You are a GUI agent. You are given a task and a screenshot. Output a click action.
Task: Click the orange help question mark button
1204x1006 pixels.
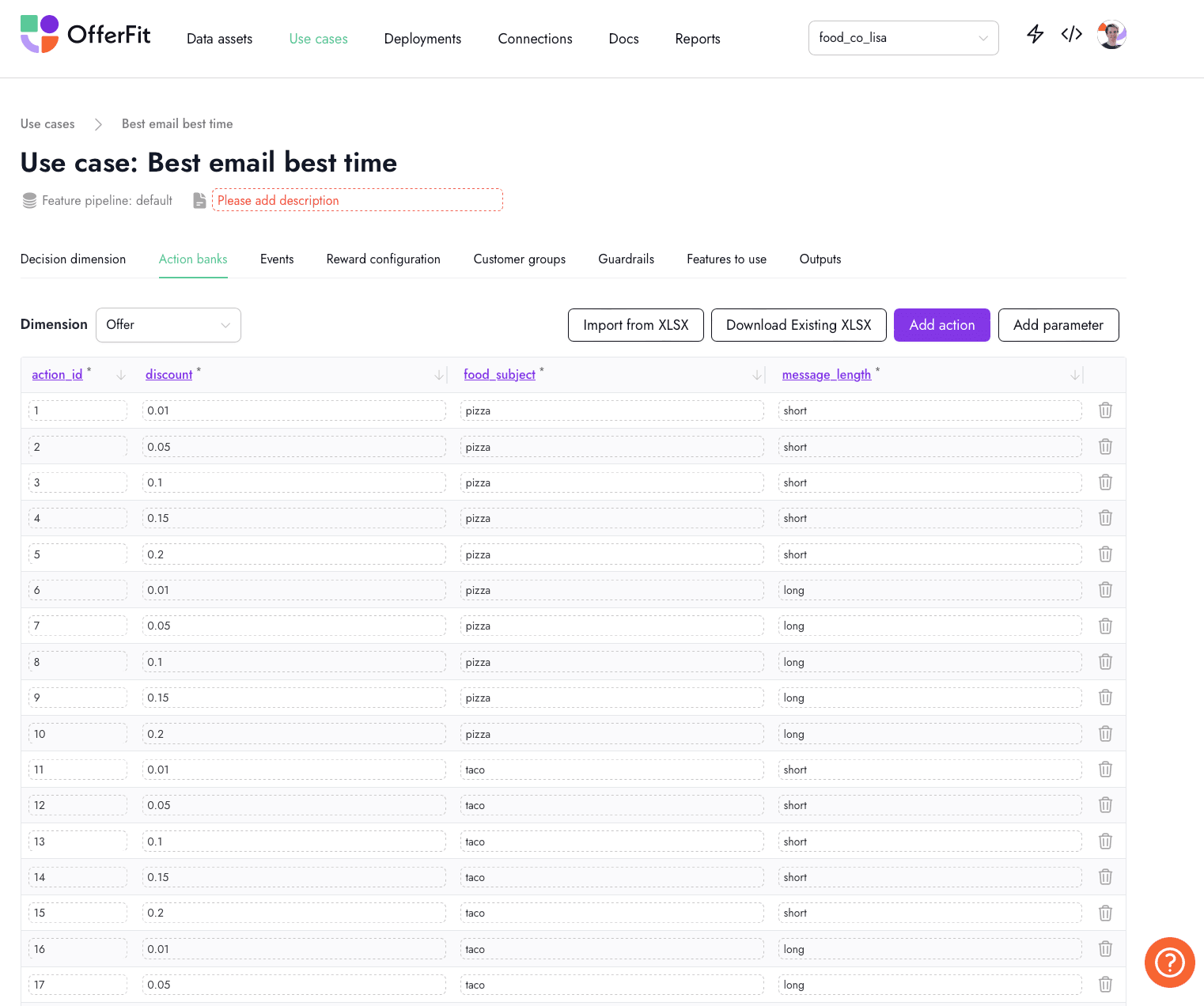[x=1169, y=963]
